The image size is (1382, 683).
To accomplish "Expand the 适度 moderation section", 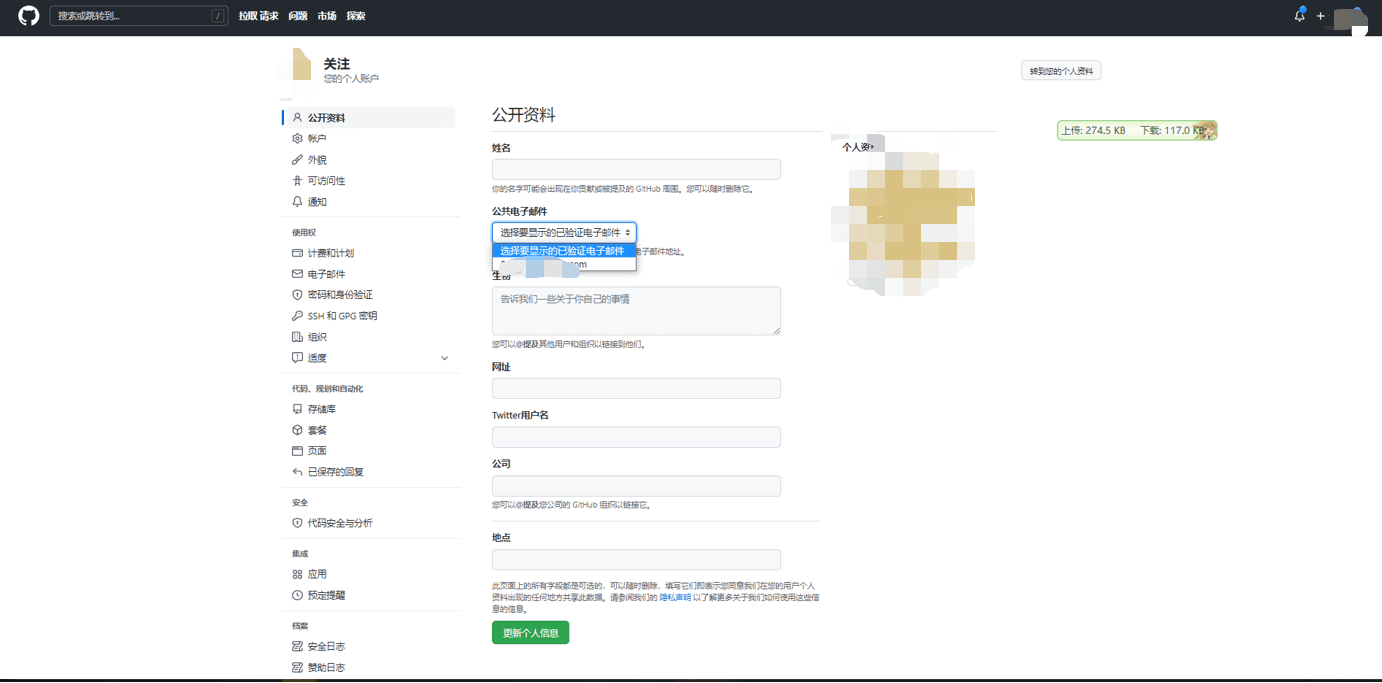I will (444, 358).
